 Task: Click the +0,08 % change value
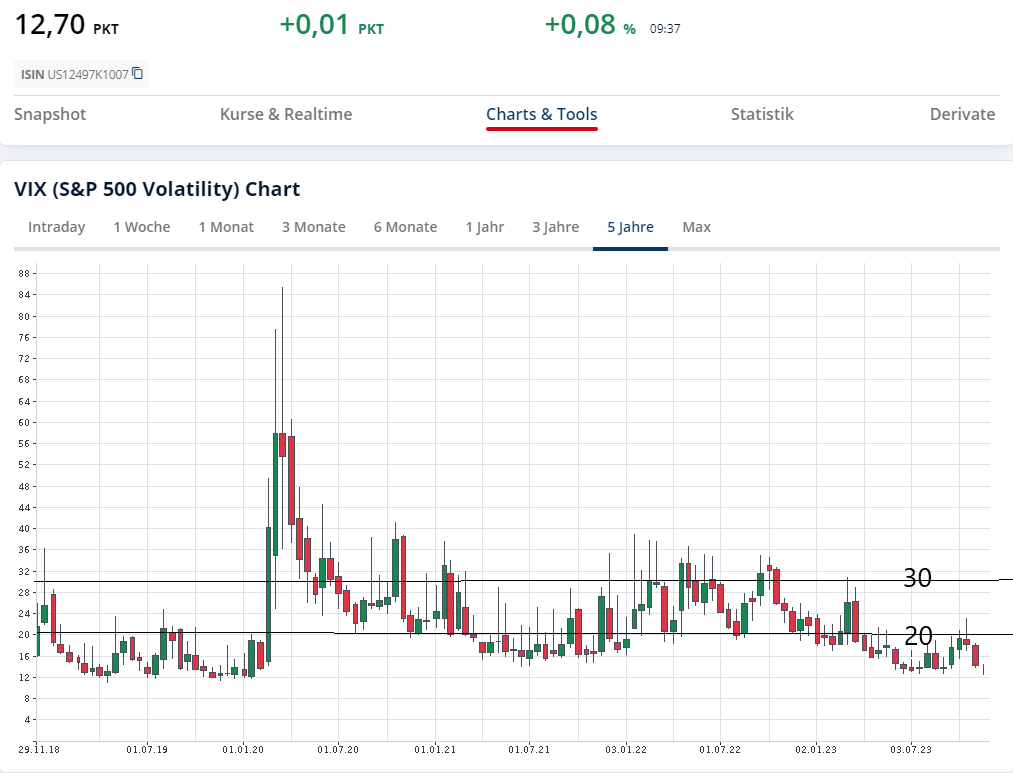tap(590, 25)
